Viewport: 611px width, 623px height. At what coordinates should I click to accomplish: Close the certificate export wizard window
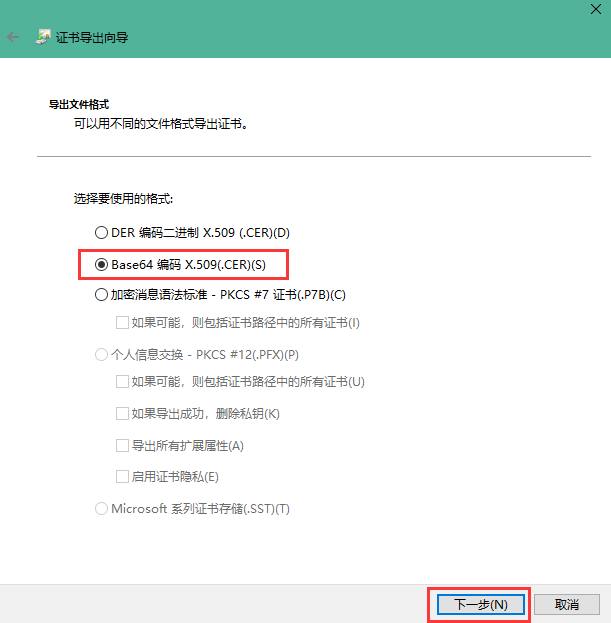pos(593,8)
